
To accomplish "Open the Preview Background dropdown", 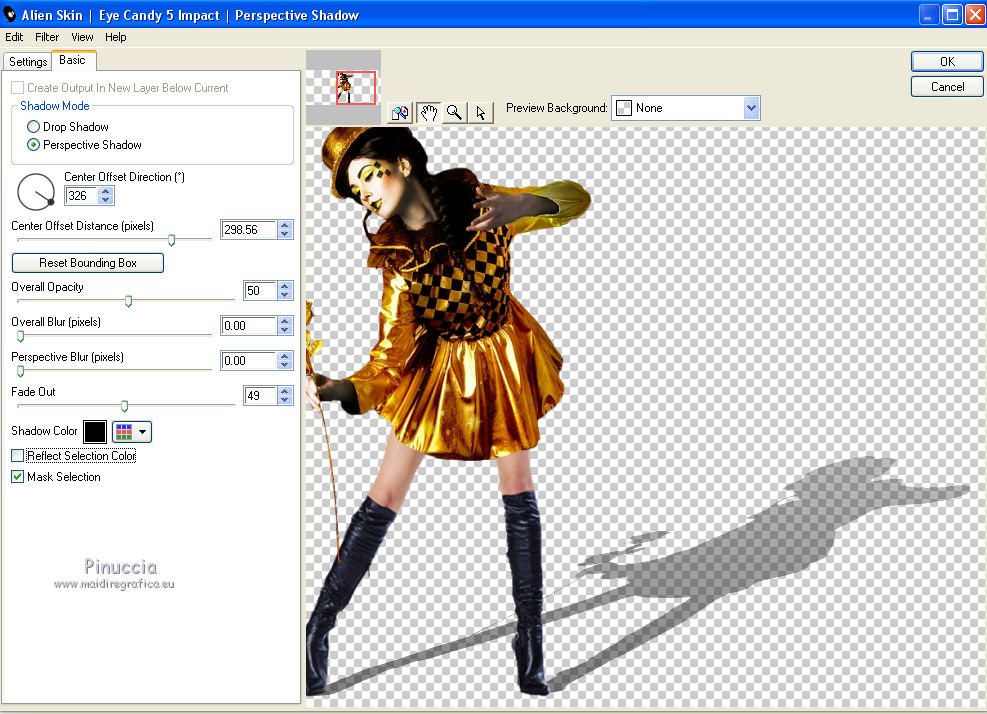I will click(x=751, y=108).
